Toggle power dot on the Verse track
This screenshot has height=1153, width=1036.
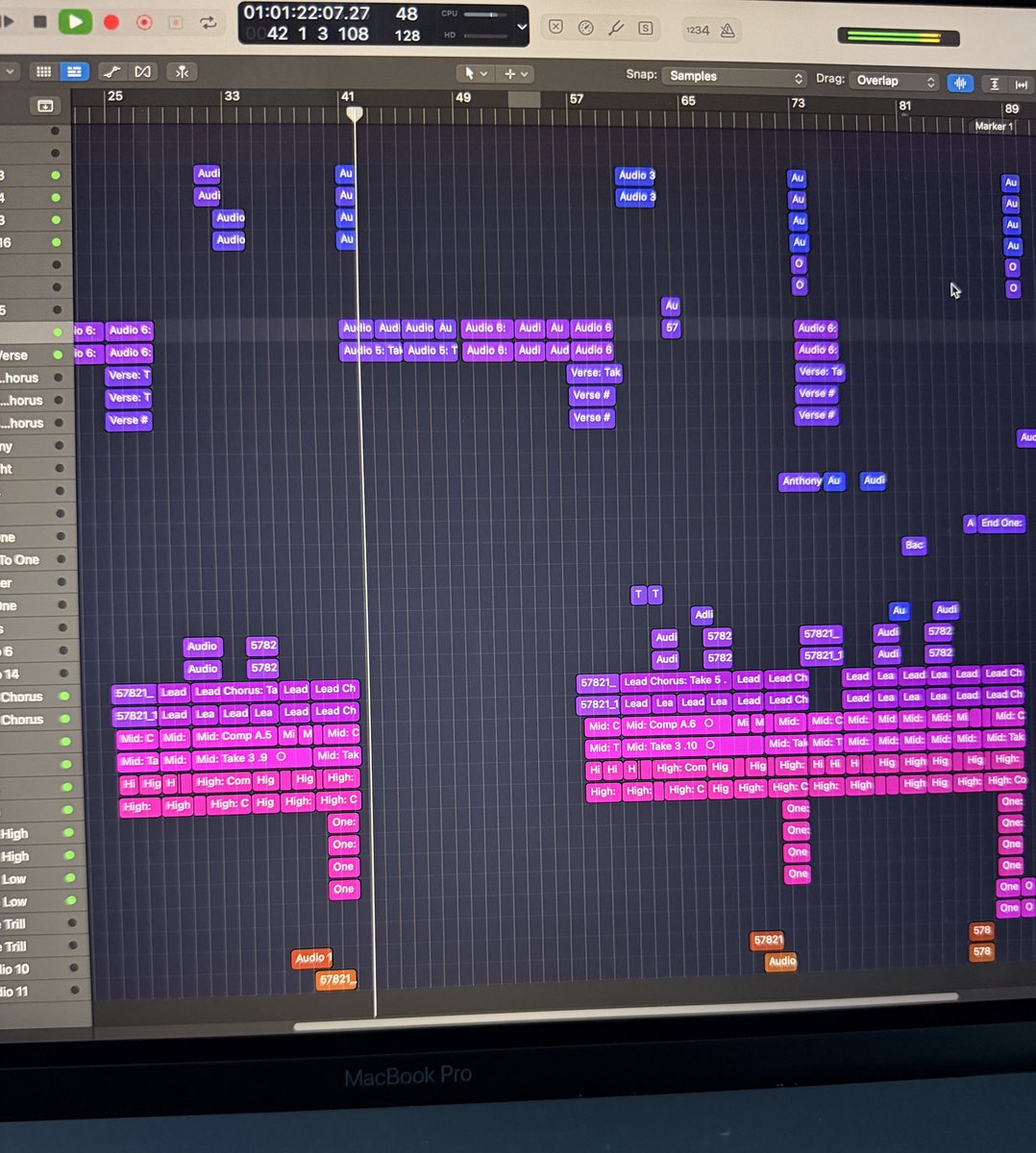56,355
